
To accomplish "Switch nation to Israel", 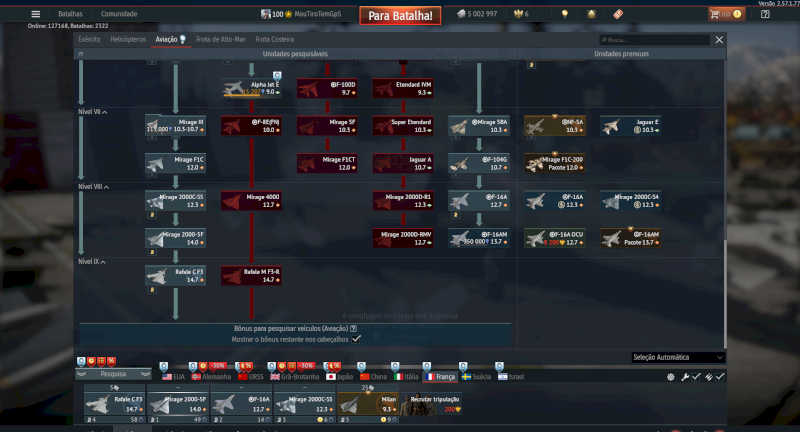I will (x=511, y=377).
